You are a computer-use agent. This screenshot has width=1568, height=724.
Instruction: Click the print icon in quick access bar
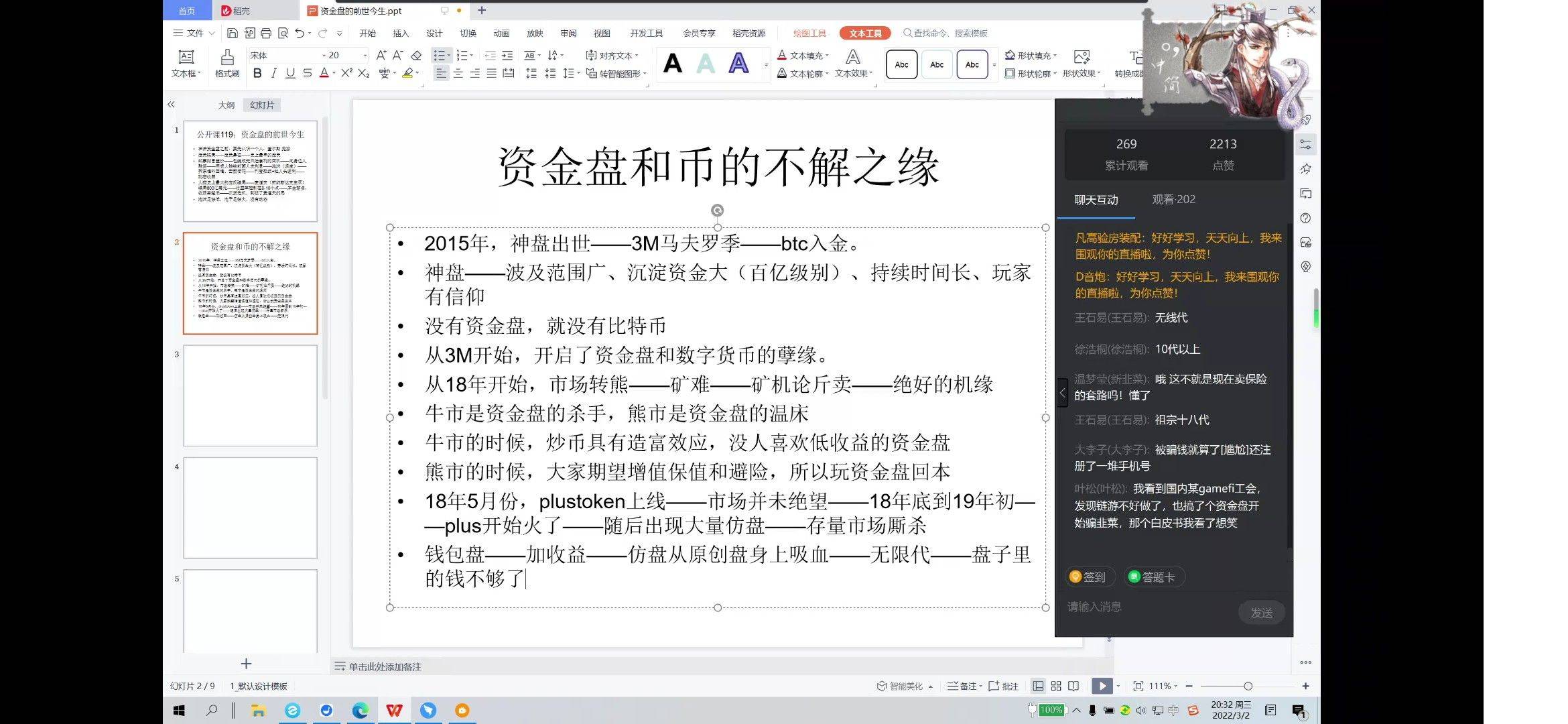point(266,33)
